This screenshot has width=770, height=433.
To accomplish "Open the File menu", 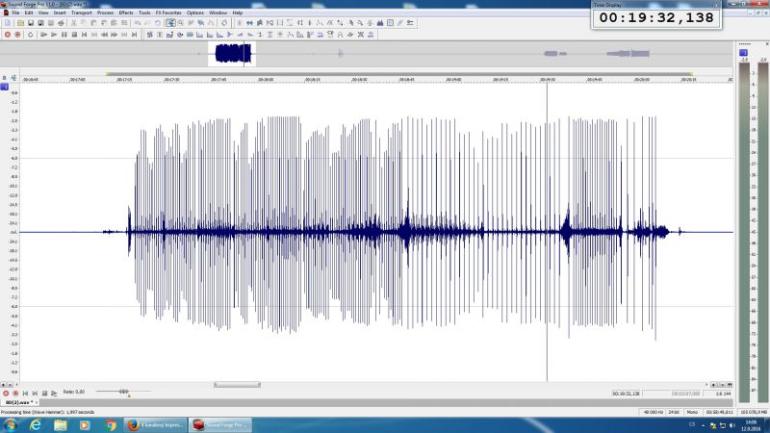I will click(16, 12).
